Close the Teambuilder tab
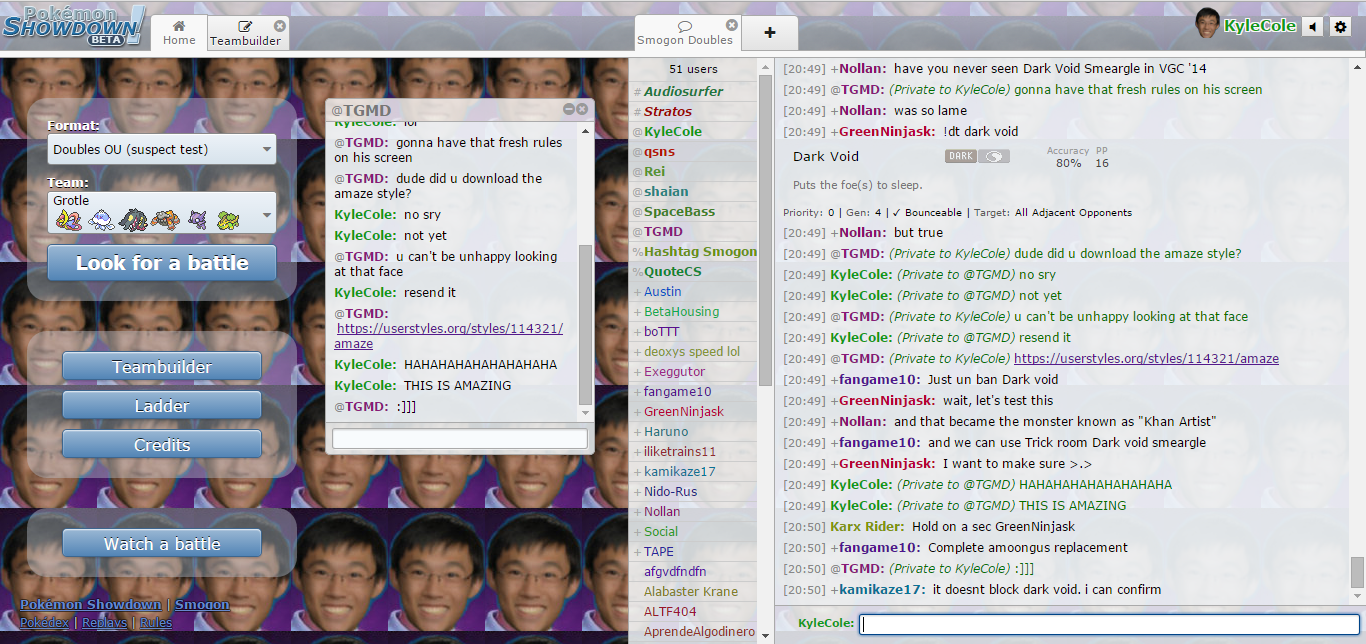The image size is (1366, 644). (x=279, y=26)
